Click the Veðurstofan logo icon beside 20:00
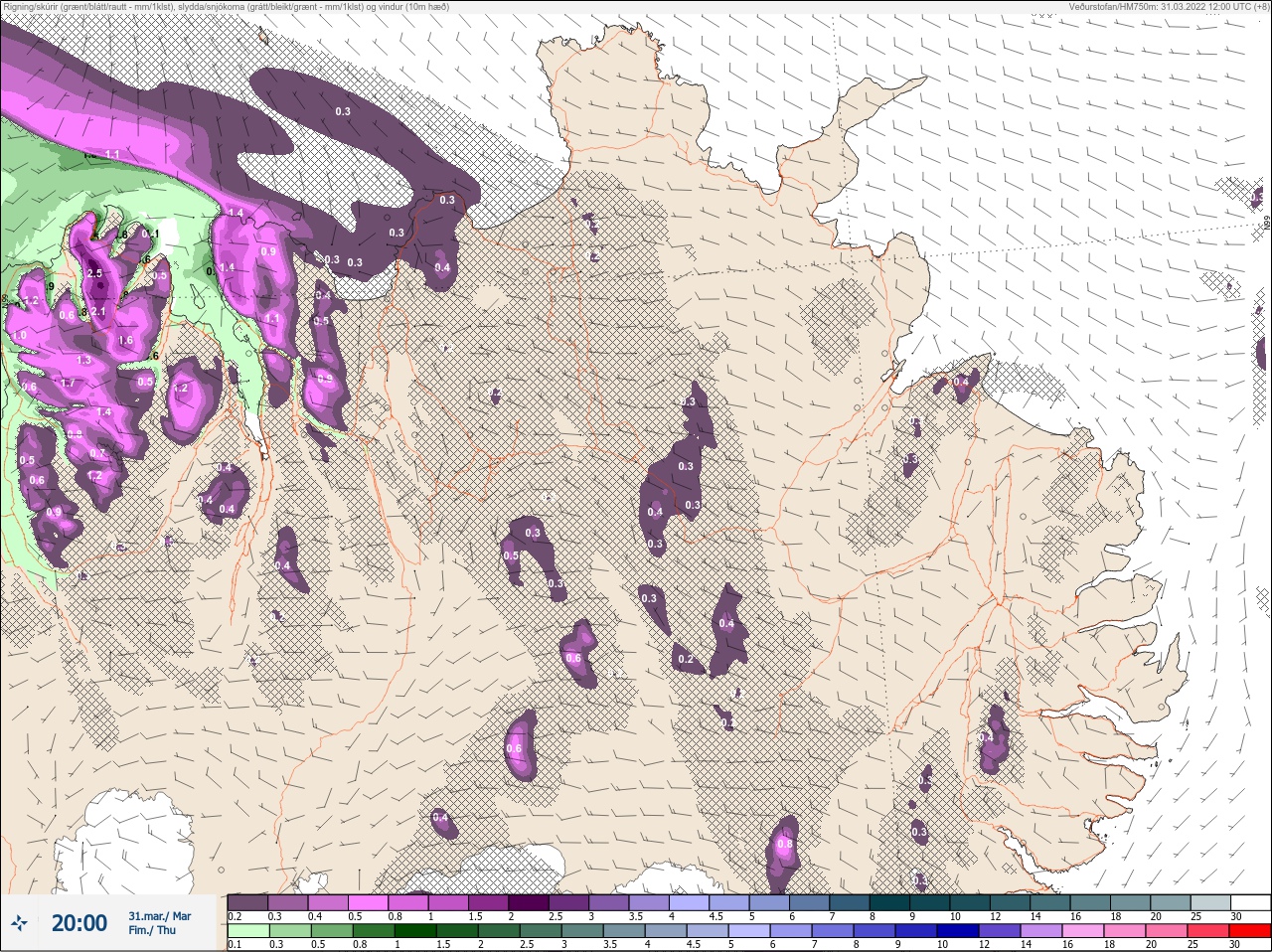 [21, 923]
